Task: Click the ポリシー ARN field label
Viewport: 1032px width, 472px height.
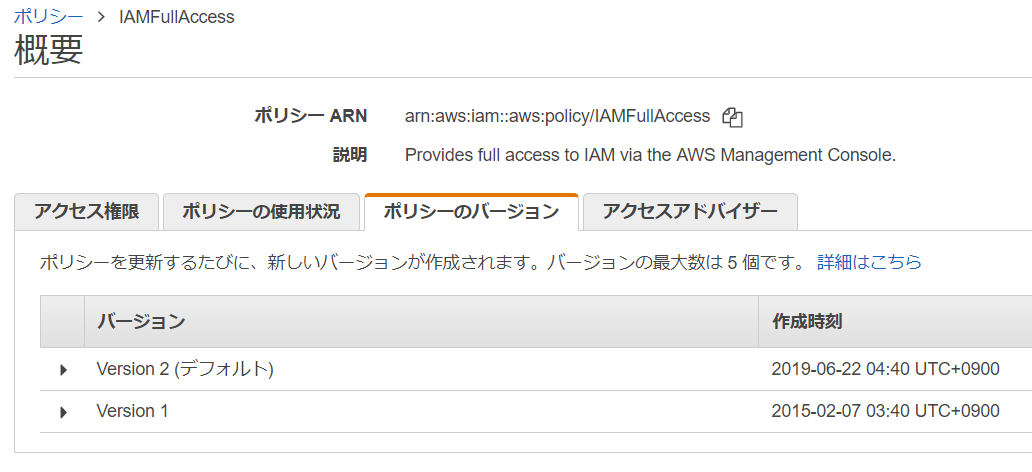Action: coord(311,116)
